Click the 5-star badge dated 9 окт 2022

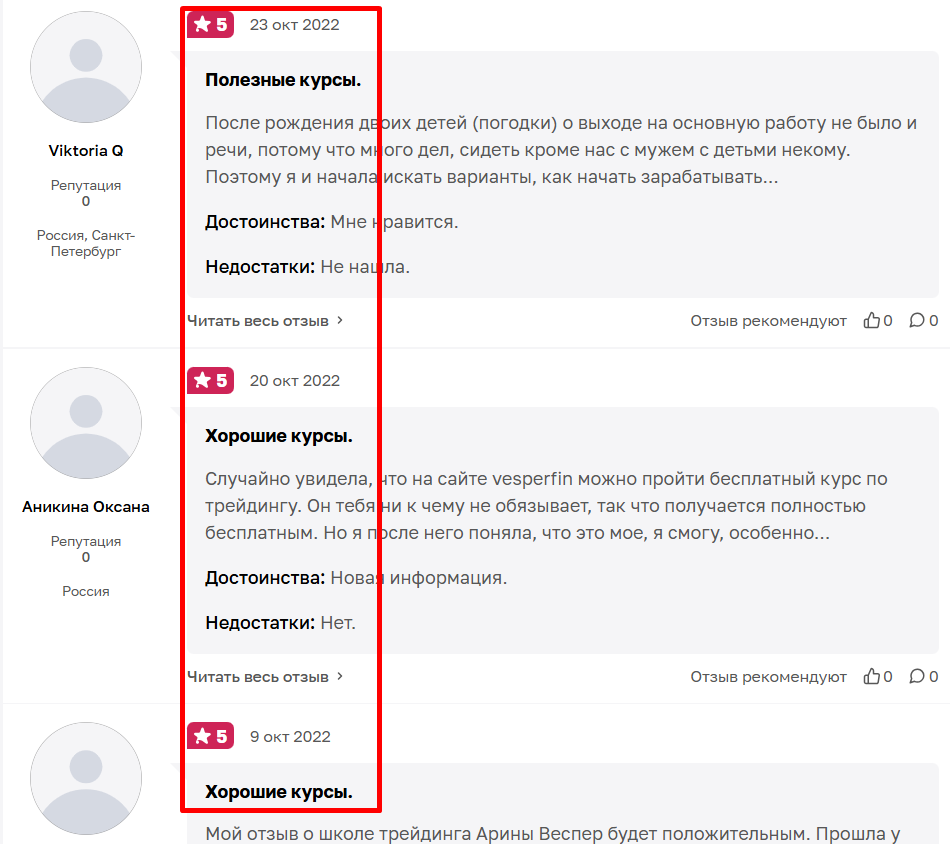point(210,736)
